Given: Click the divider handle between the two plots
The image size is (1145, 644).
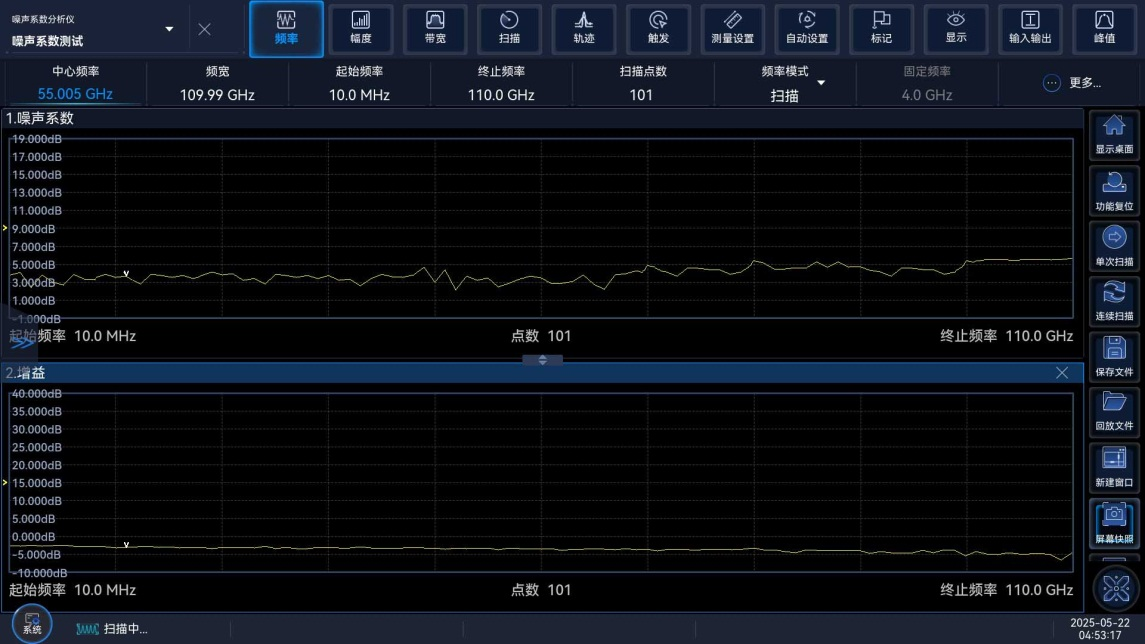Looking at the screenshot, I should (x=542, y=360).
